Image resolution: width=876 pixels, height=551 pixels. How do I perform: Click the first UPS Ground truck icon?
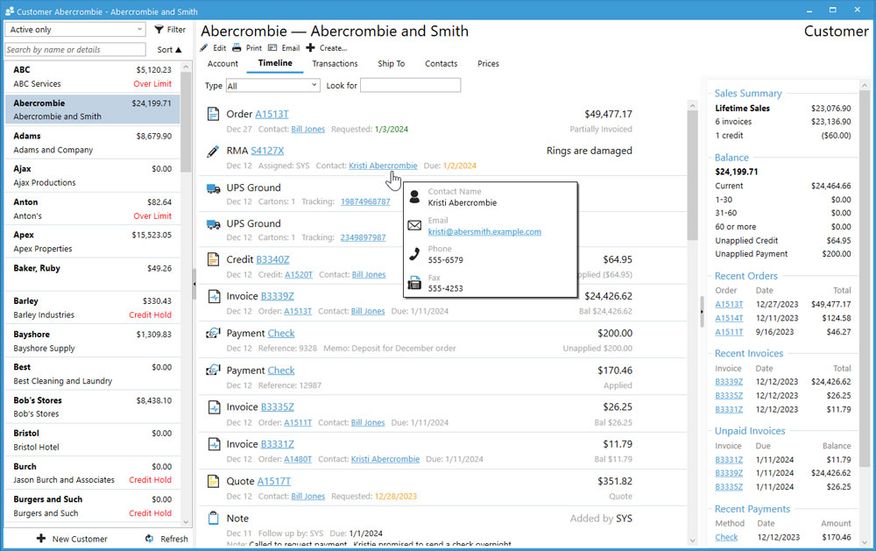(212, 188)
